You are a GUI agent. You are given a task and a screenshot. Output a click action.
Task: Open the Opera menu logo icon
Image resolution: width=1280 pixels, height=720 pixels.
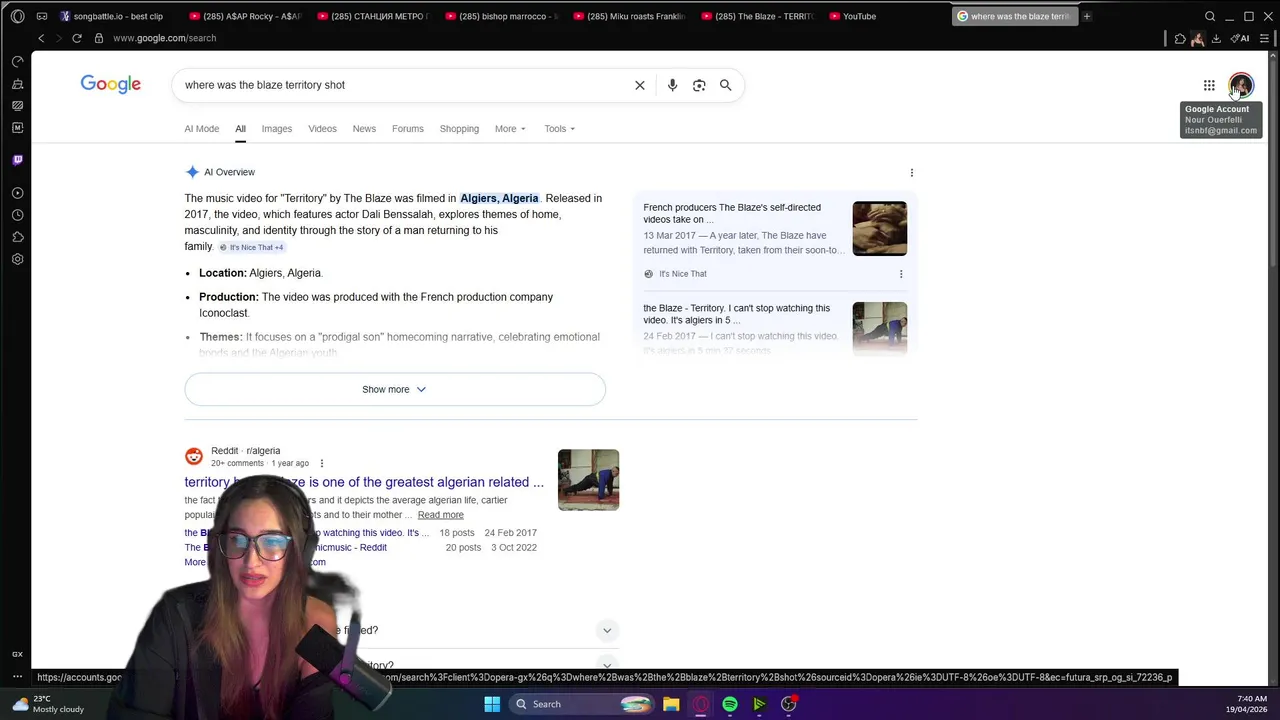(17, 16)
